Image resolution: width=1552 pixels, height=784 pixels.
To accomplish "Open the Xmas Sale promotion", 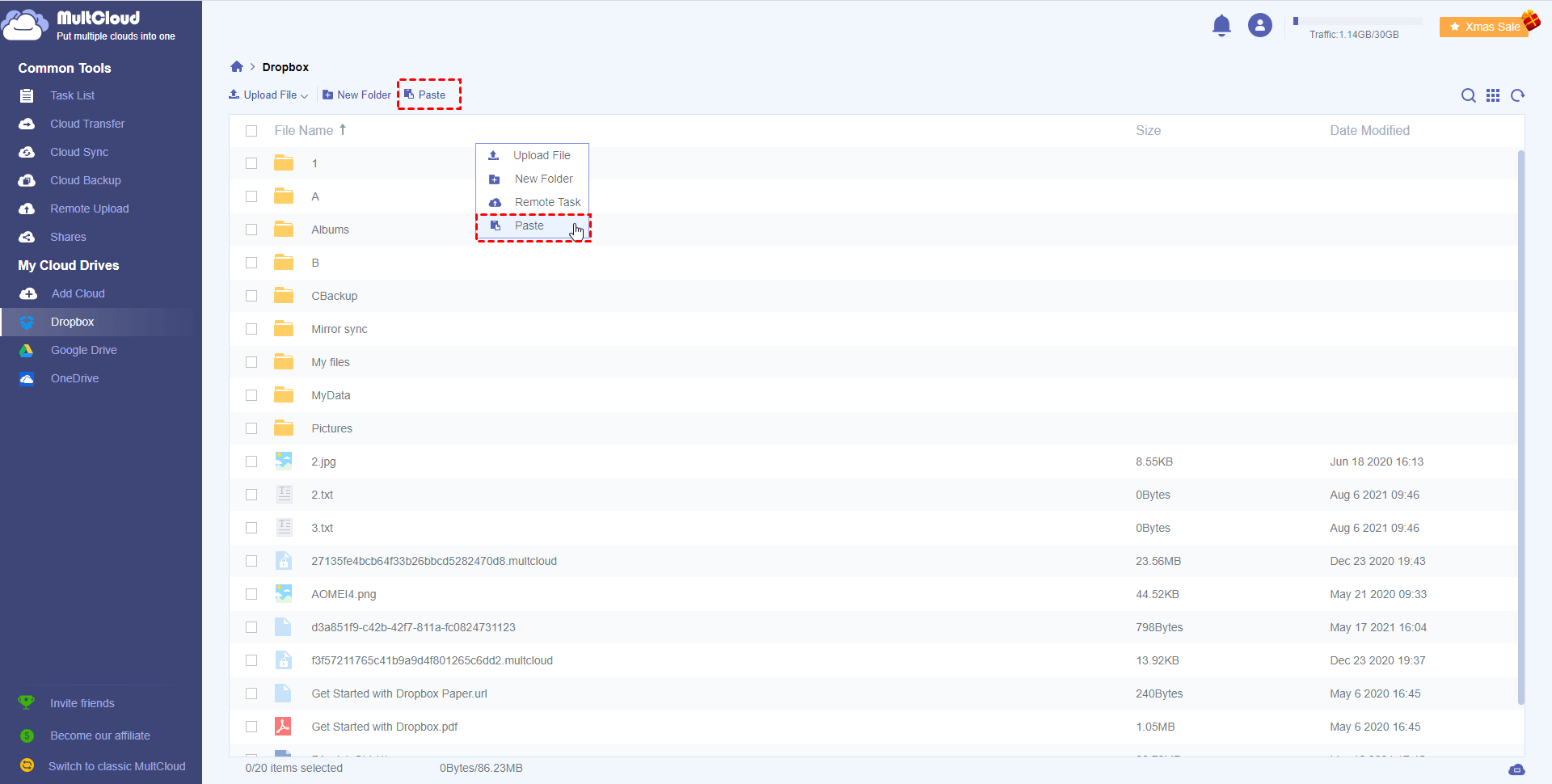I will tap(1485, 27).
